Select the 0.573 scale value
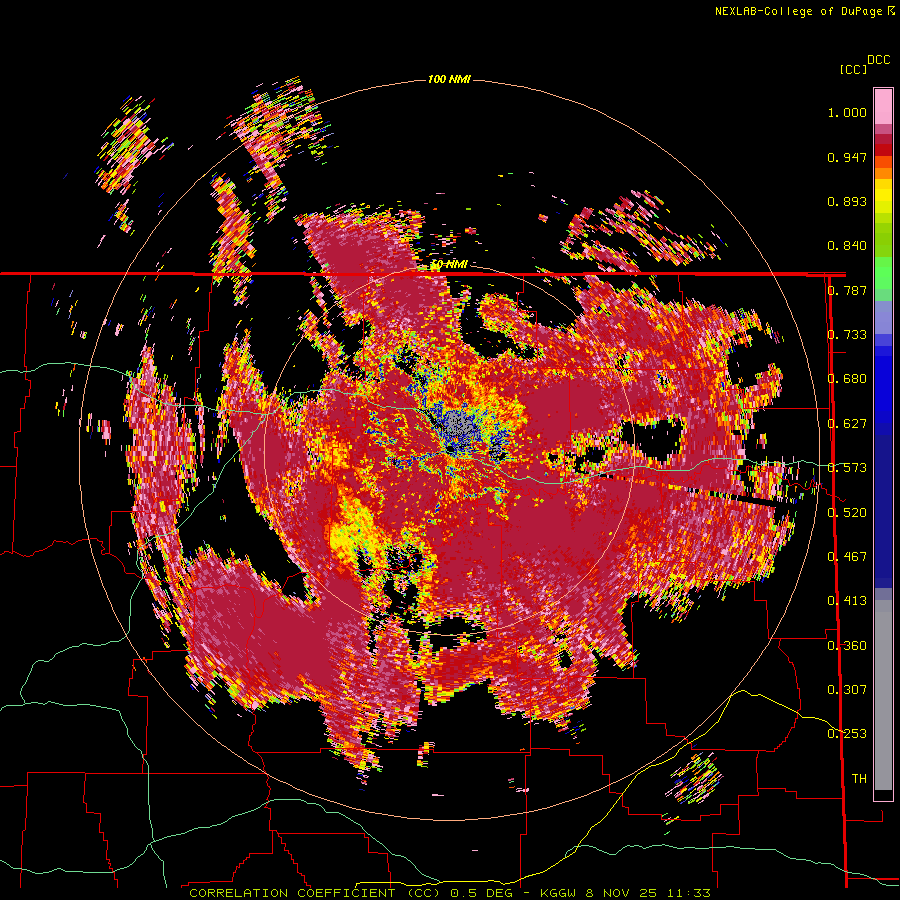Image resolution: width=900 pixels, height=900 pixels. [847, 468]
